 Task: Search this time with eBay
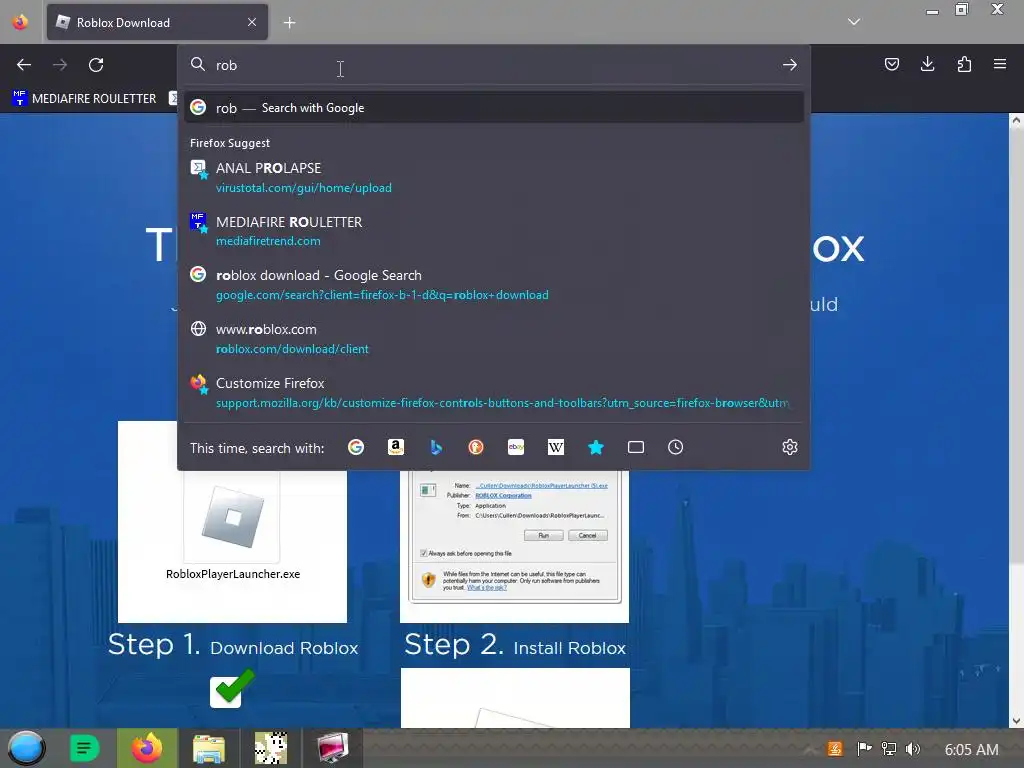[x=516, y=447]
